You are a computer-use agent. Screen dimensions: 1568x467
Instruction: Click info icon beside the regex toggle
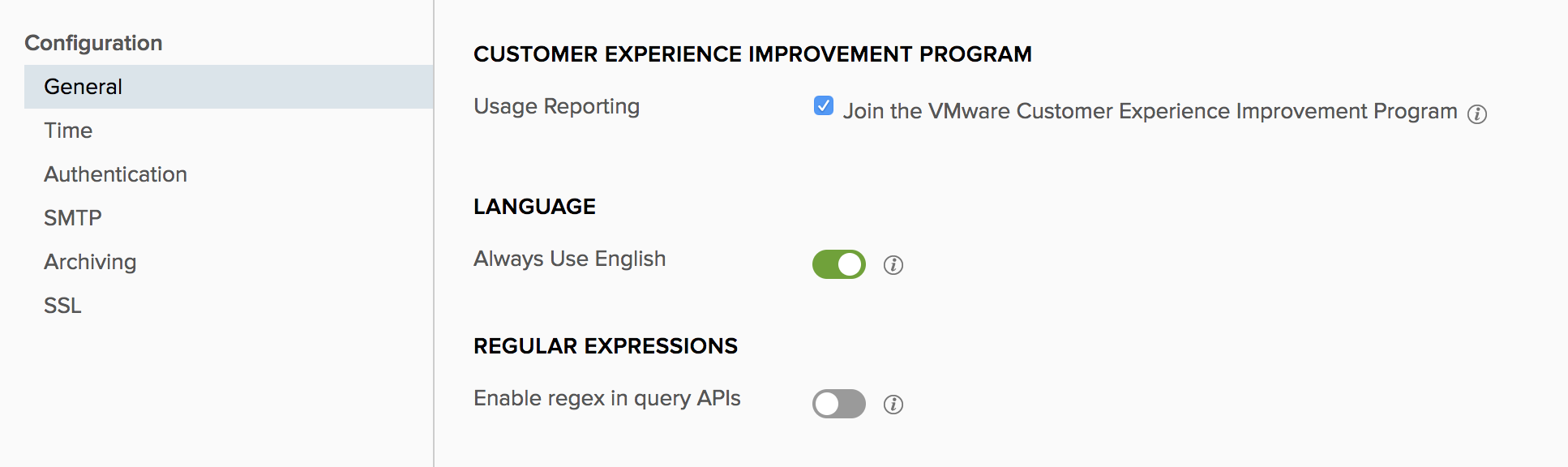tap(893, 405)
